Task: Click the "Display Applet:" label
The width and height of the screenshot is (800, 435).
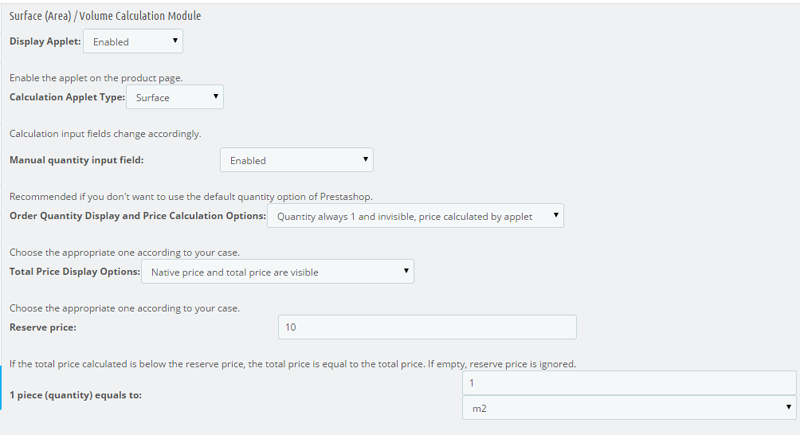Action: pos(45,41)
